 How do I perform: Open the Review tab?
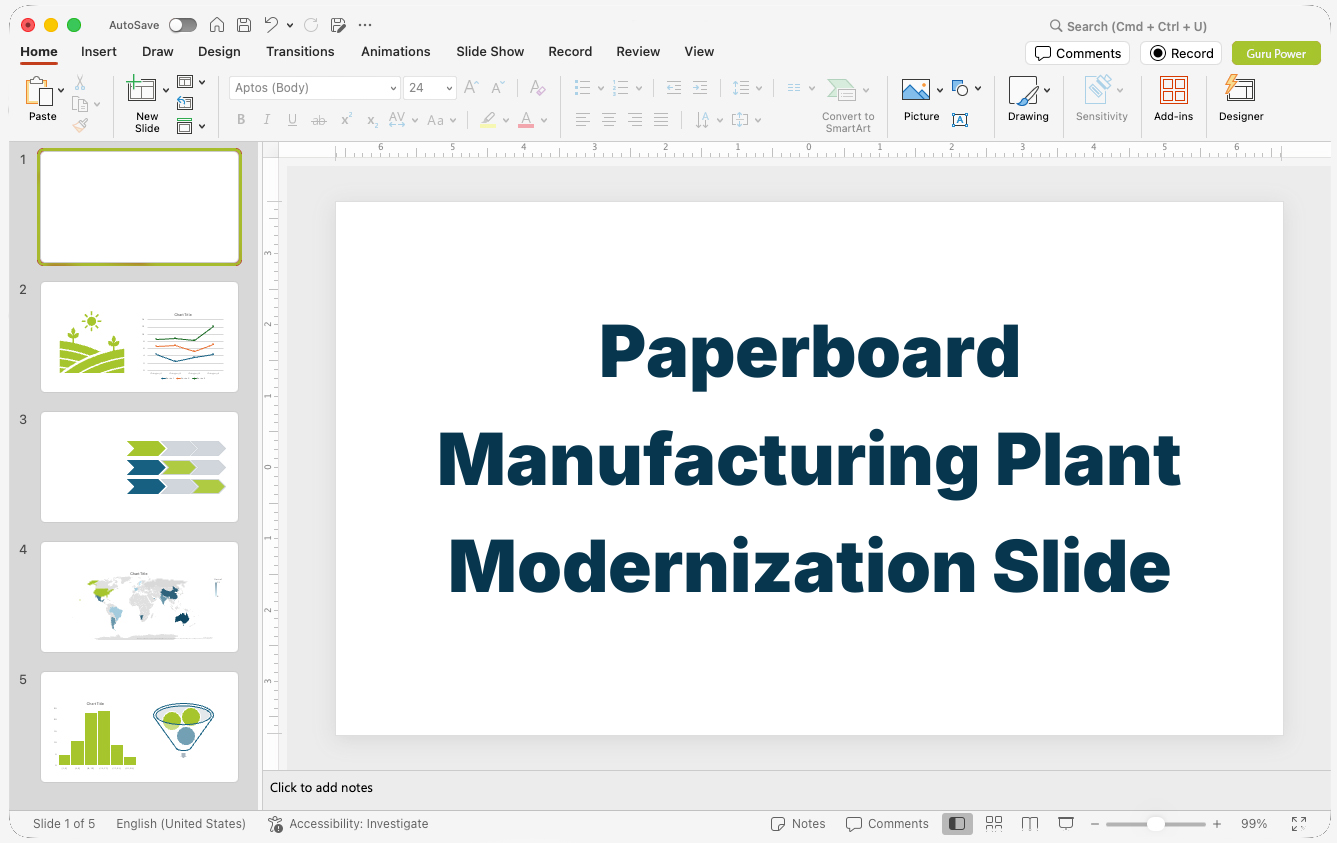pos(638,52)
